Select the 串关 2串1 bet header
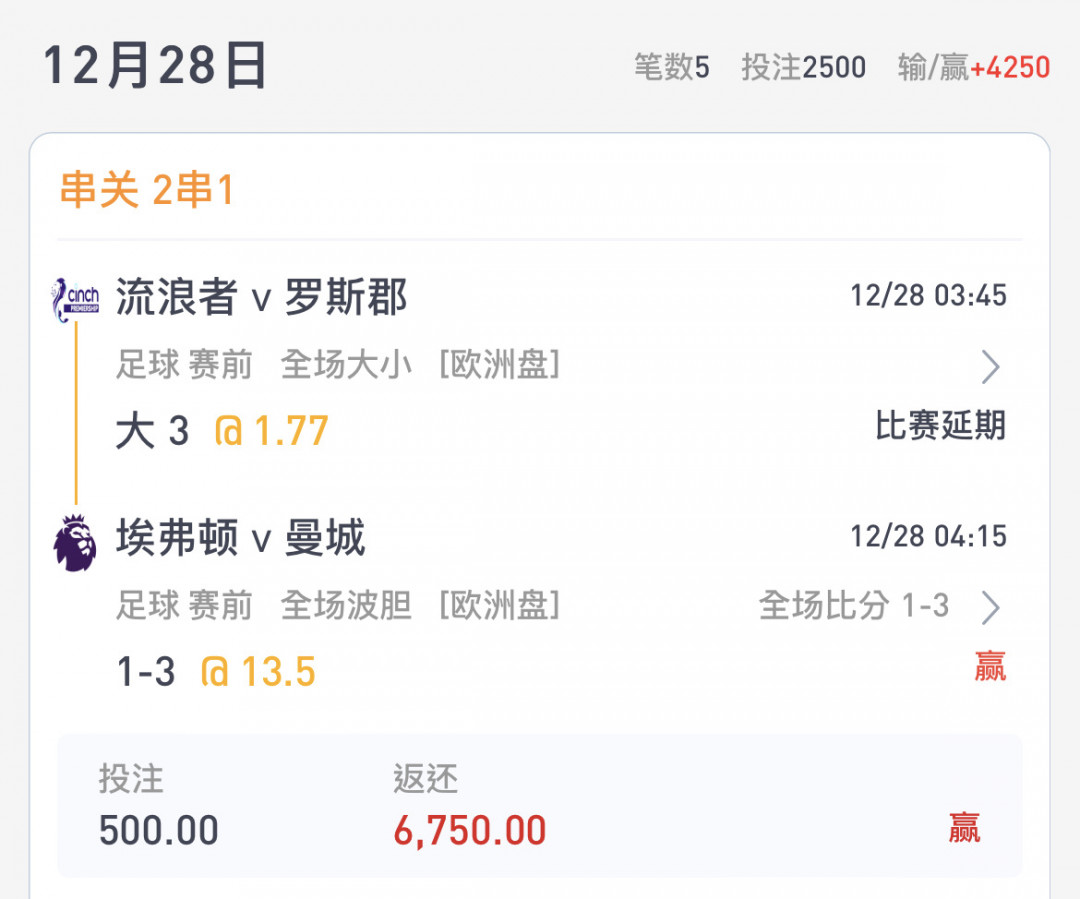 pos(147,189)
